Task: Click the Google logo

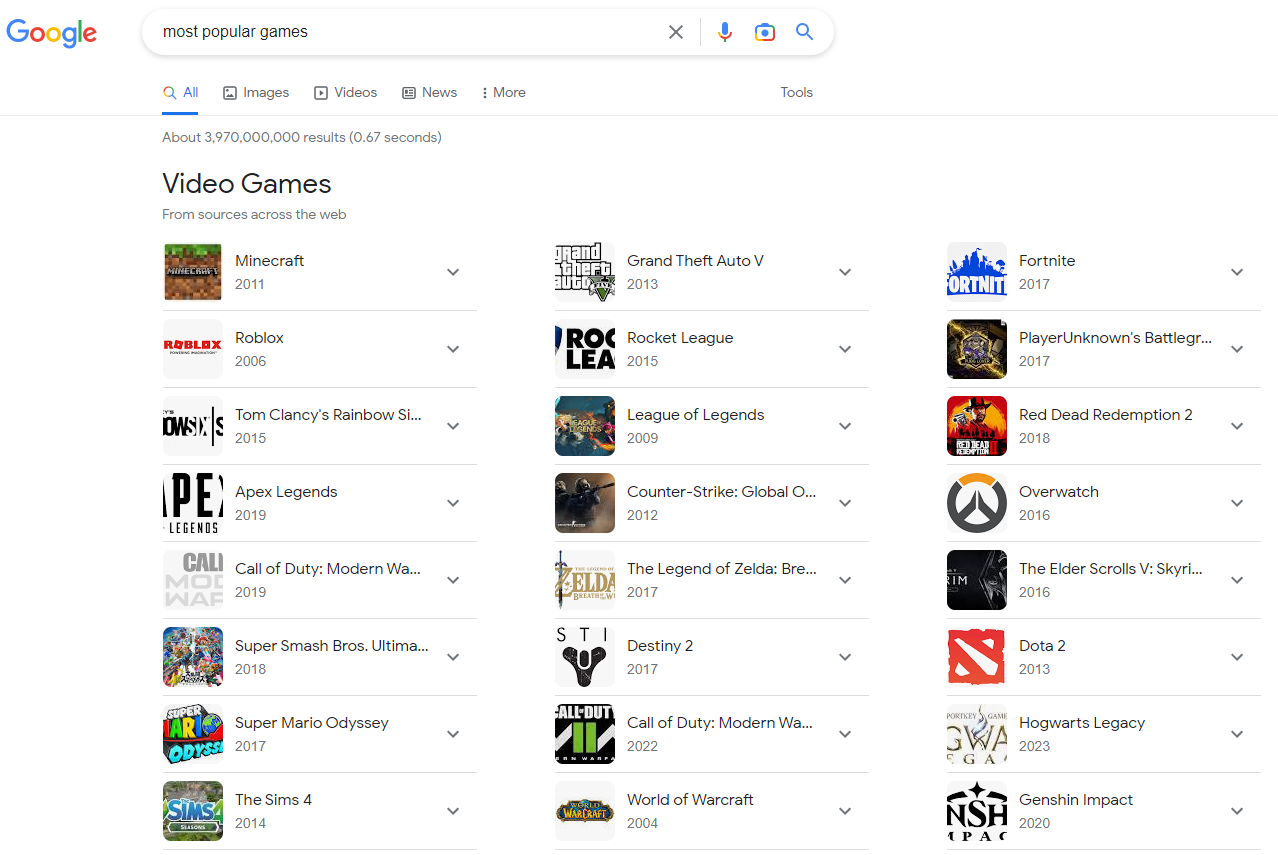Action: coord(52,33)
